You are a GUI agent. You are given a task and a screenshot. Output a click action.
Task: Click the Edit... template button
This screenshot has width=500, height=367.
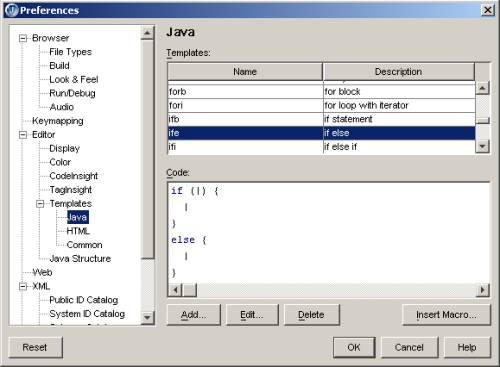pyautogui.click(x=252, y=315)
